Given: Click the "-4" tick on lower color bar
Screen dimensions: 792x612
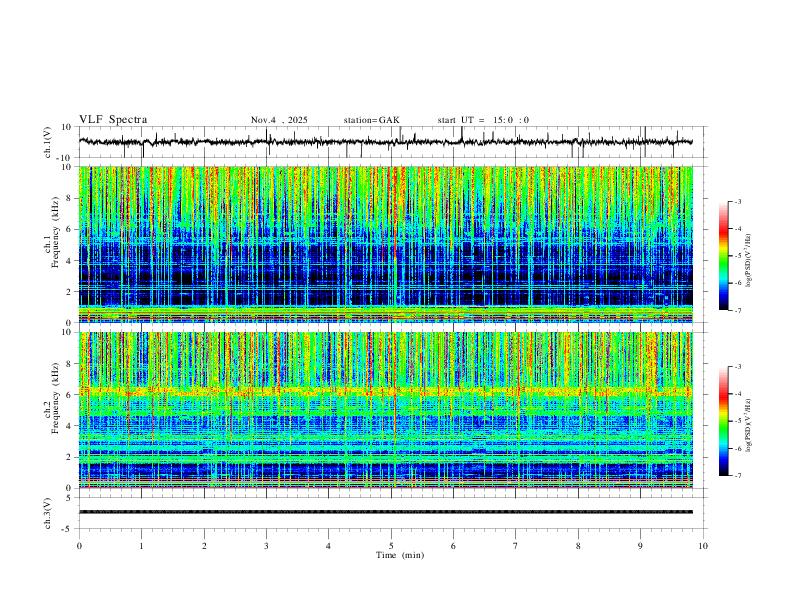Looking at the screenshot, I should tap(737, 394).
